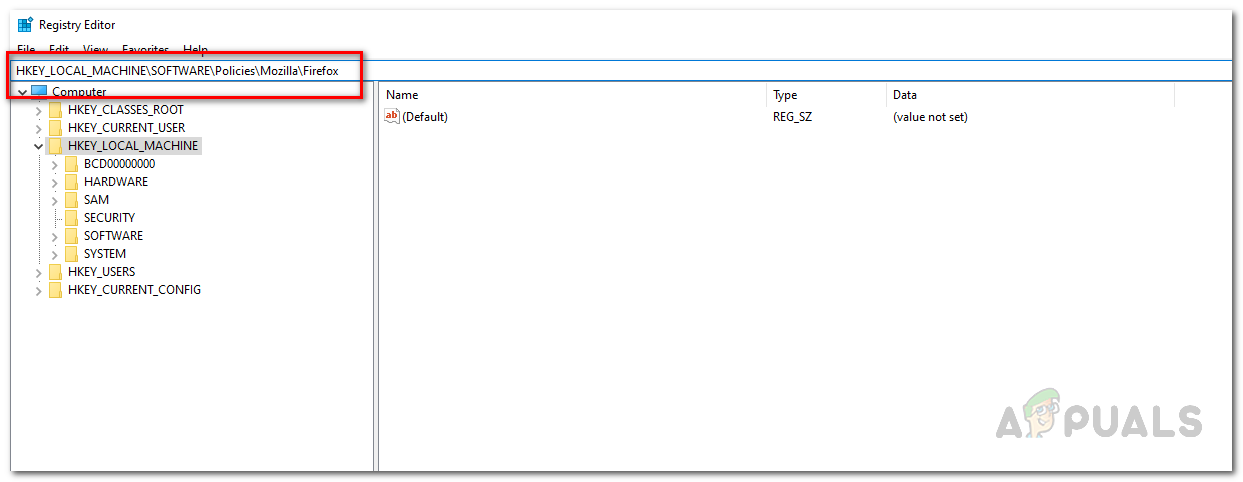Select the HKEY_LOCAL_MACHINE label
This screenshot has height=482, width=1243.
coord(134,146)
